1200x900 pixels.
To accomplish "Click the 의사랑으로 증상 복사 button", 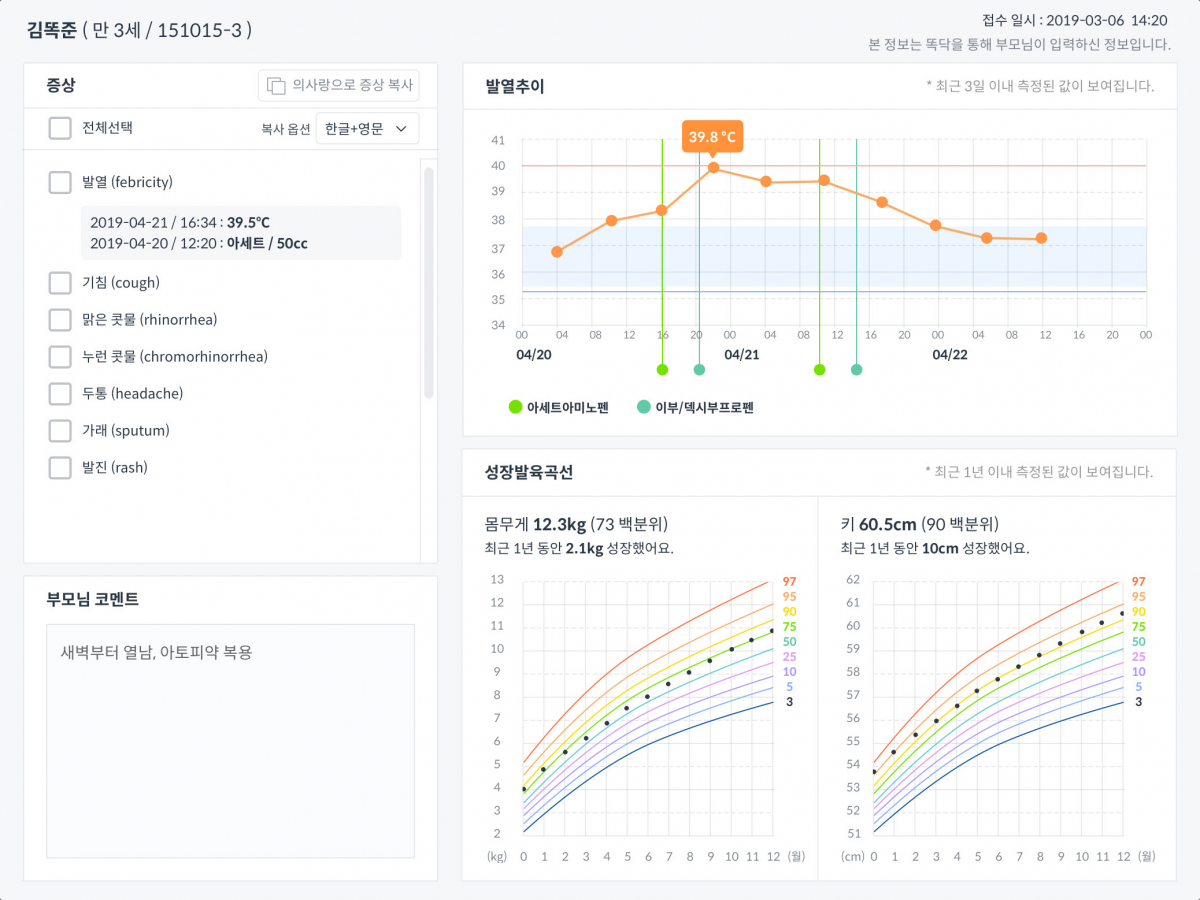I will [339, 86].
